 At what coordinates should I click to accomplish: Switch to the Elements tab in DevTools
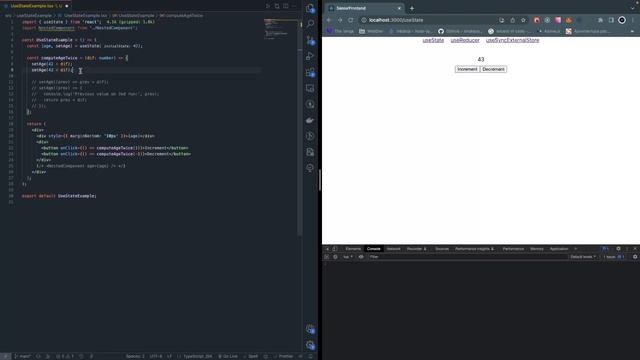tap(353, 249)
